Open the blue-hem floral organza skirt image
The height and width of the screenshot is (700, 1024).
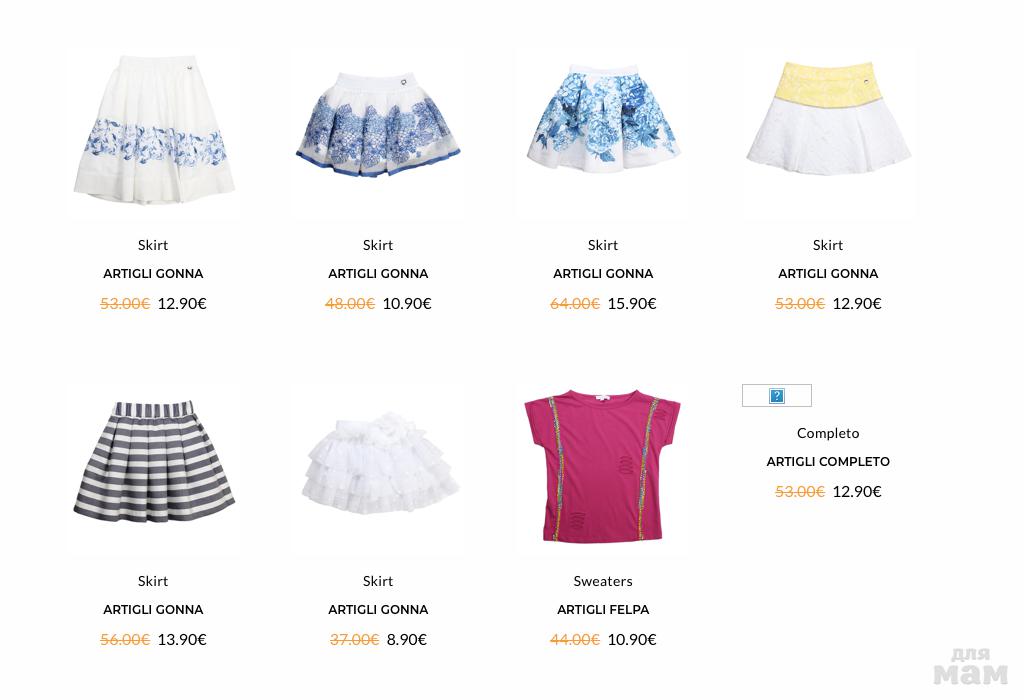[x=378, y=125]
